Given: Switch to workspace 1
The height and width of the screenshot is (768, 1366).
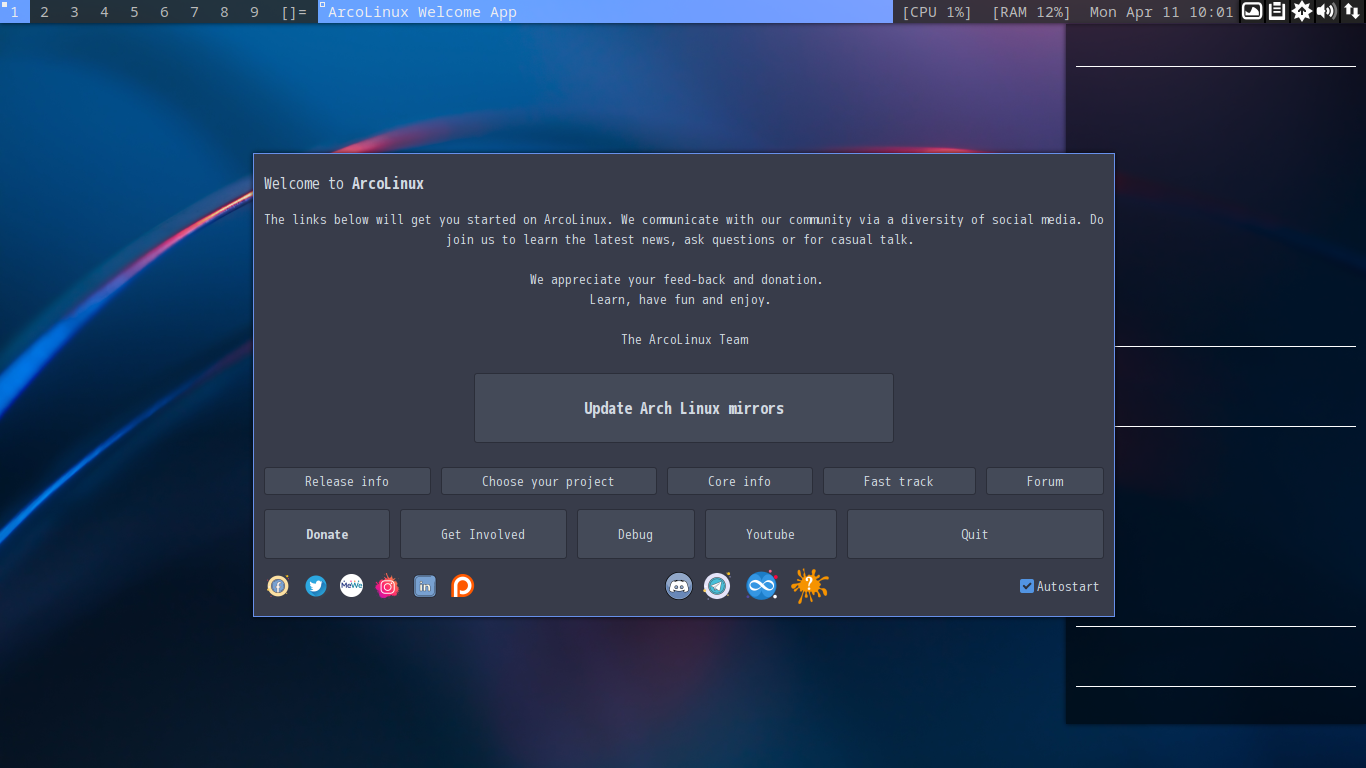Looking at the screenshot, I should tap(14, 12).
